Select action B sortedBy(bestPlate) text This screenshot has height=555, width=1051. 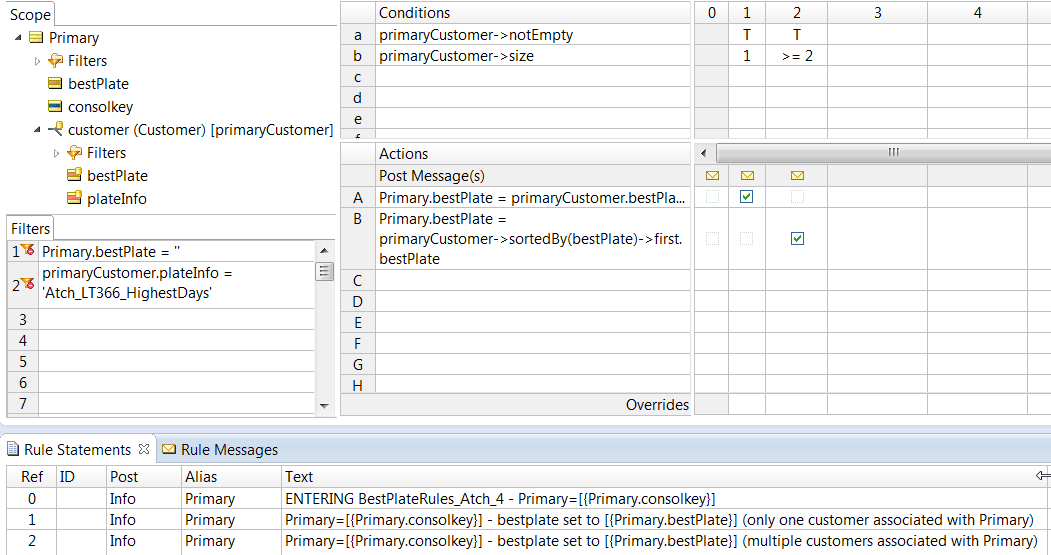click(x=533, y=239)
